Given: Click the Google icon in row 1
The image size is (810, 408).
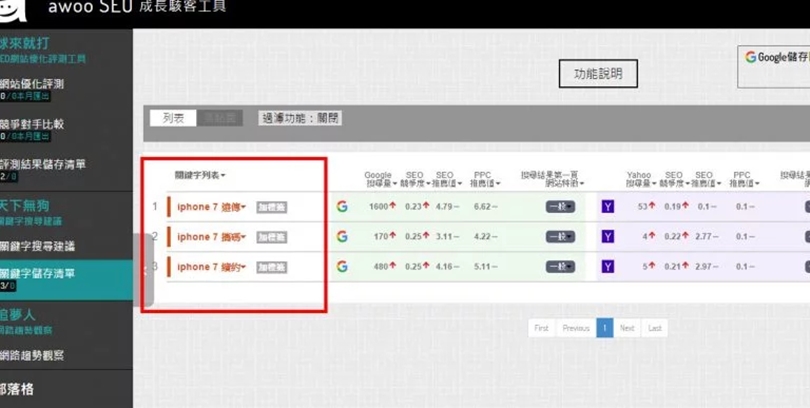Looking at the screenshot, I should pos(341,207).
